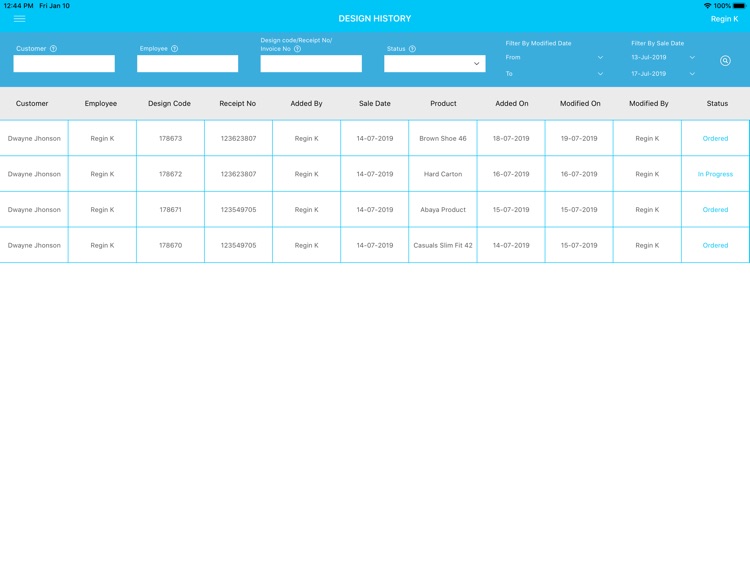Open Ordered status for design 178673
Screen dimensions: 750x562
(715, 138)
